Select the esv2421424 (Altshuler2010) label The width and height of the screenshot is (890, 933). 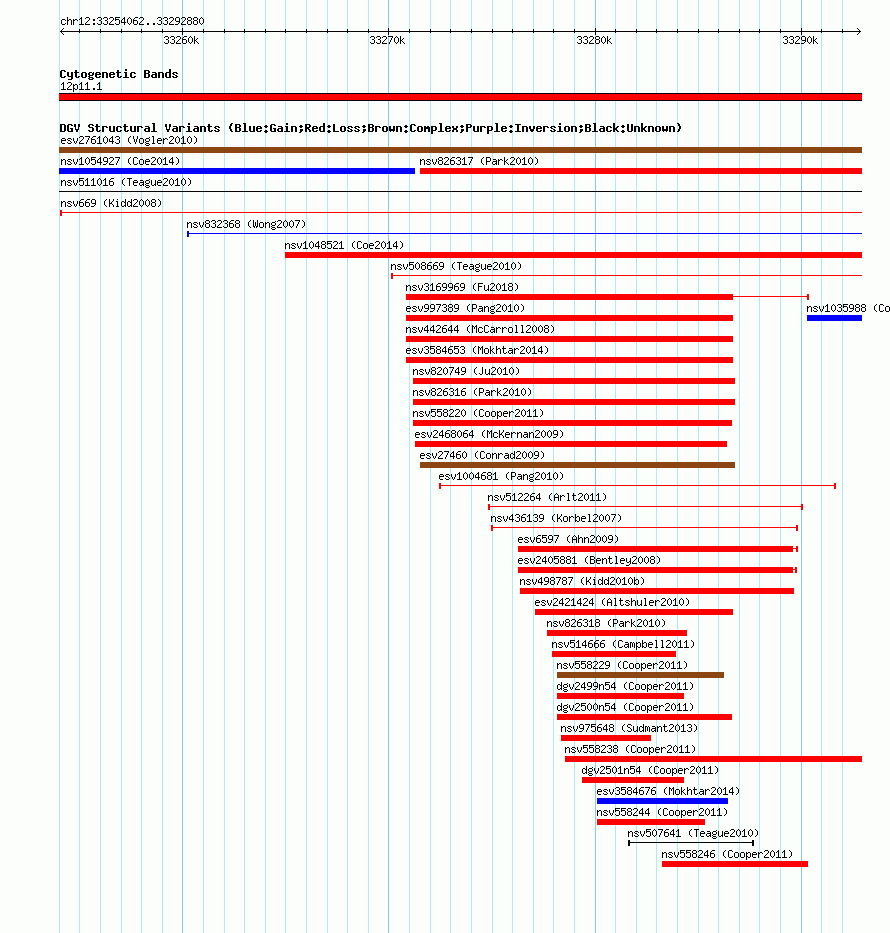coord(612,602)
